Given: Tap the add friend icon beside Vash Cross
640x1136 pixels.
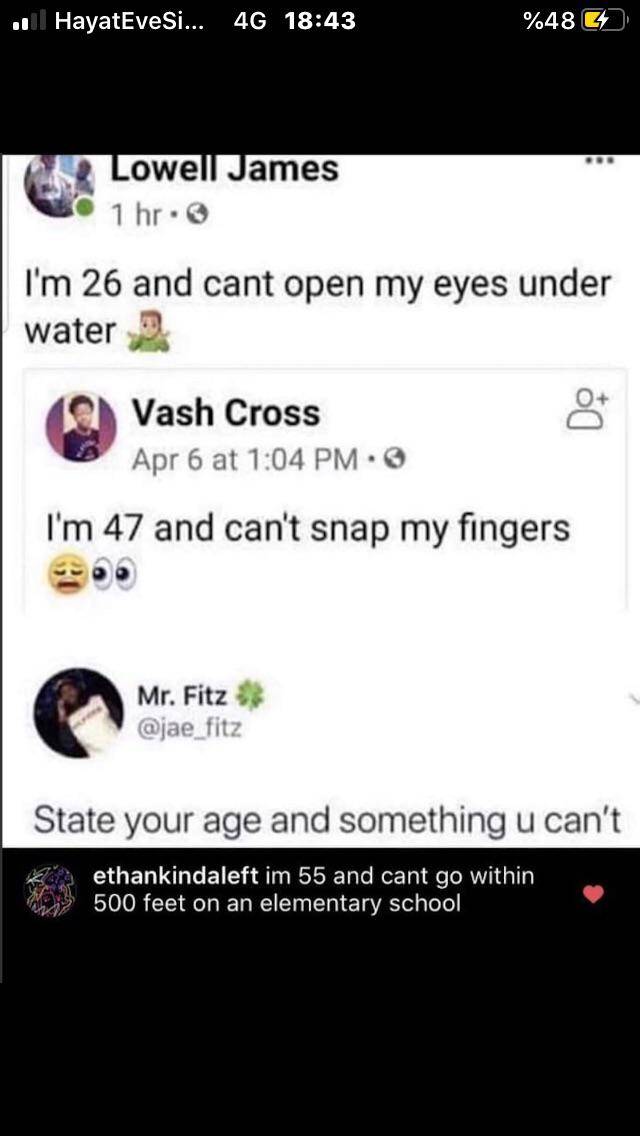Looking at the screenshot, I should pyautogui.click(x=589, y=411).
